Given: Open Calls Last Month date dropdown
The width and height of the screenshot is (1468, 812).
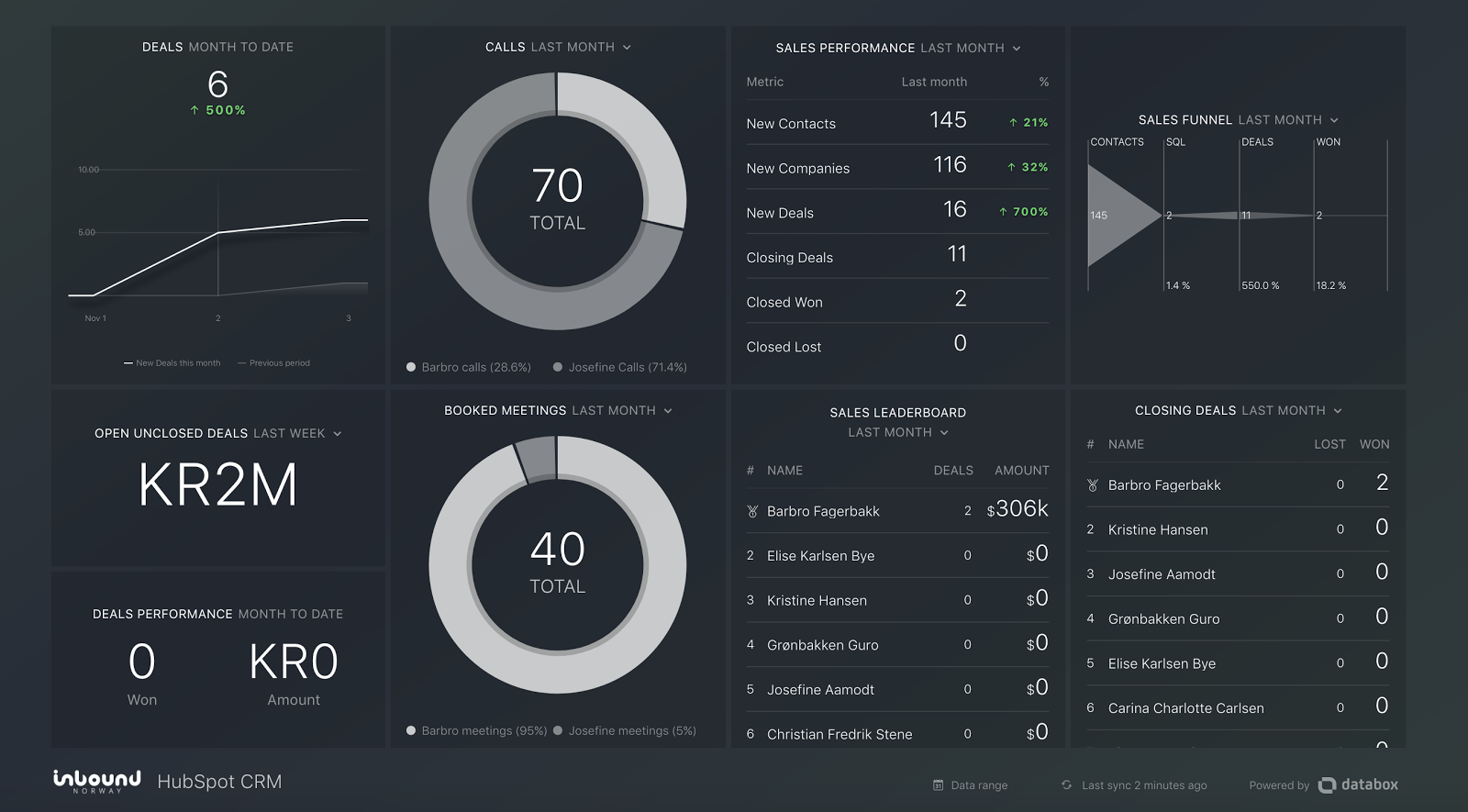Looking at the screenshot, I should pos(627,48).
